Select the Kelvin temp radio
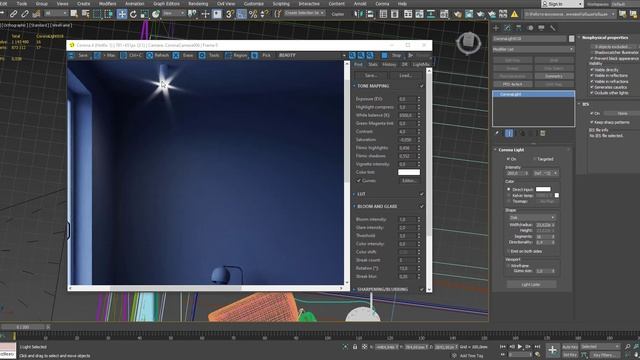Screen dimensions: 640x360 509,196
